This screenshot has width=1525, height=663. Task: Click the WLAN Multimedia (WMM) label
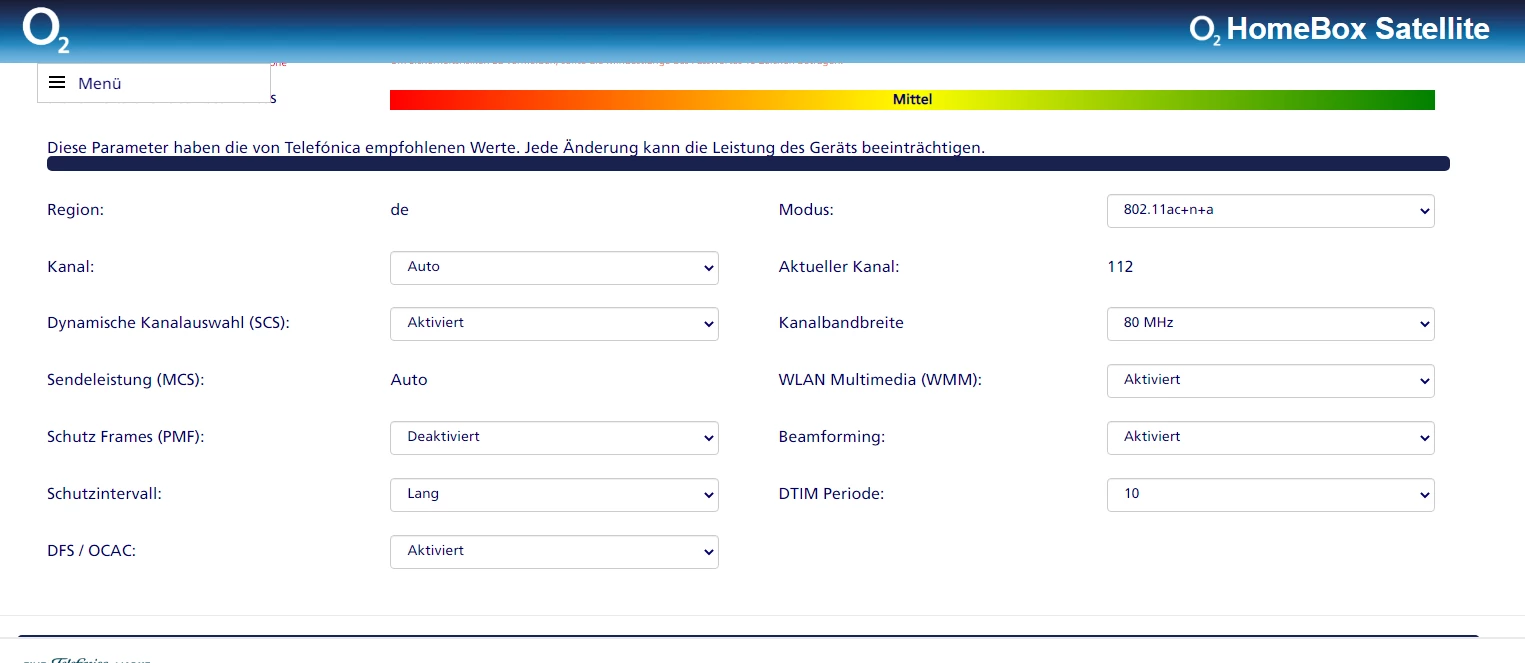[x=880, y=380]
